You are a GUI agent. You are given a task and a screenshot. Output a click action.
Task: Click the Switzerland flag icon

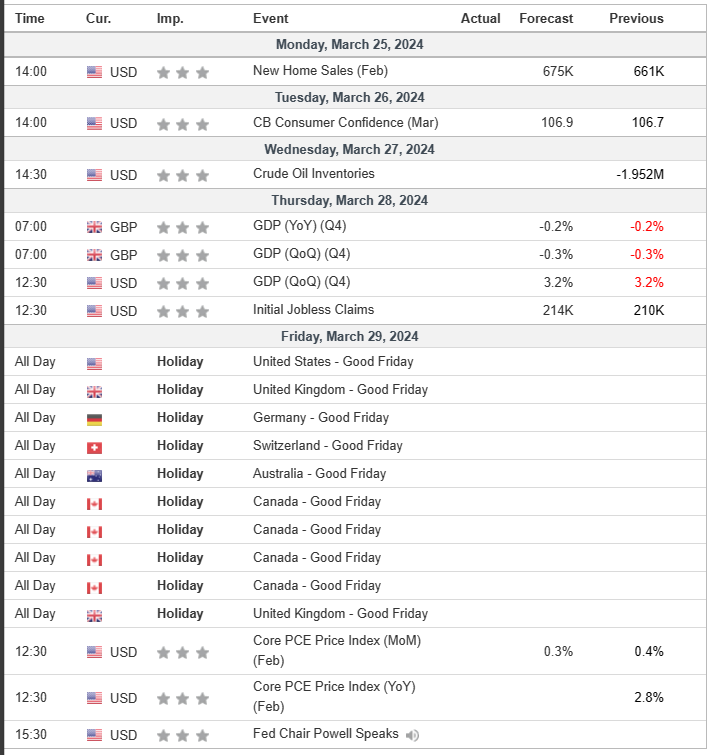pyautogui.click(x=94, y=447)
